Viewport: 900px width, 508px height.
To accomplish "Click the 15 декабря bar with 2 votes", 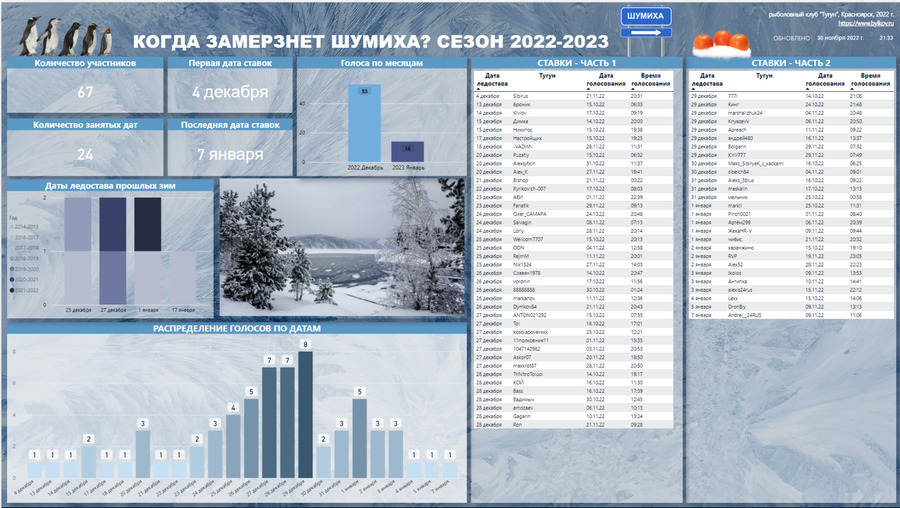I will [88, 462].
